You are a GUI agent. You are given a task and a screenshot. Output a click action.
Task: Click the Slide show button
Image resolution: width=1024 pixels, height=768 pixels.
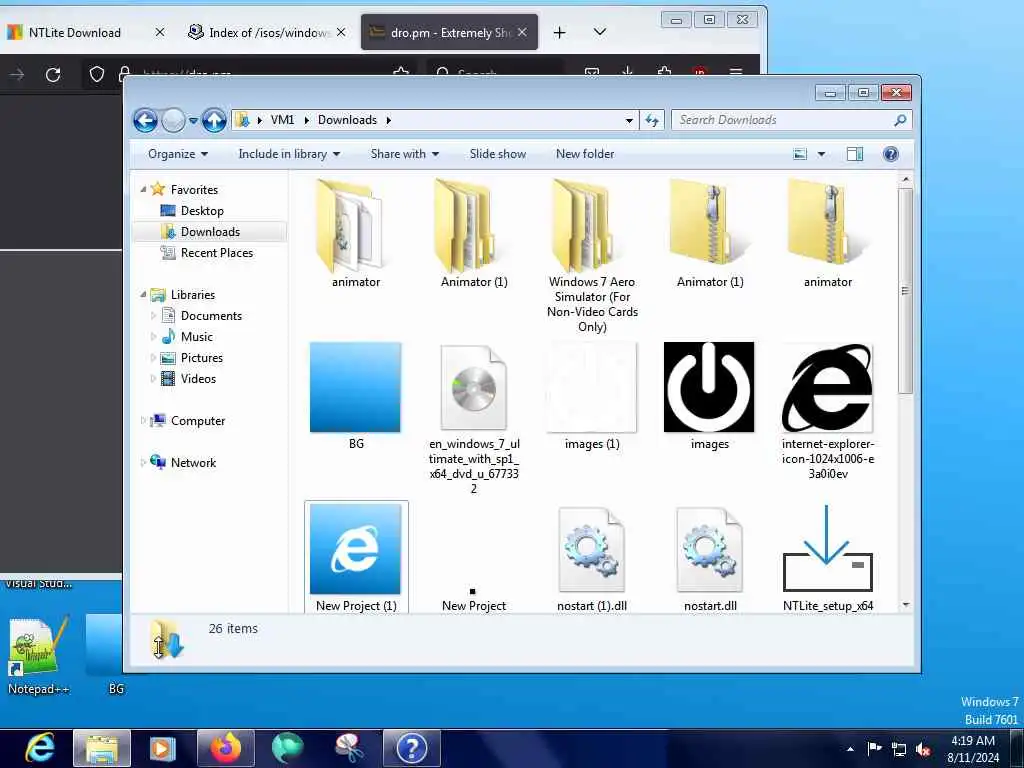pyautogui.click(x=498, y=154)
